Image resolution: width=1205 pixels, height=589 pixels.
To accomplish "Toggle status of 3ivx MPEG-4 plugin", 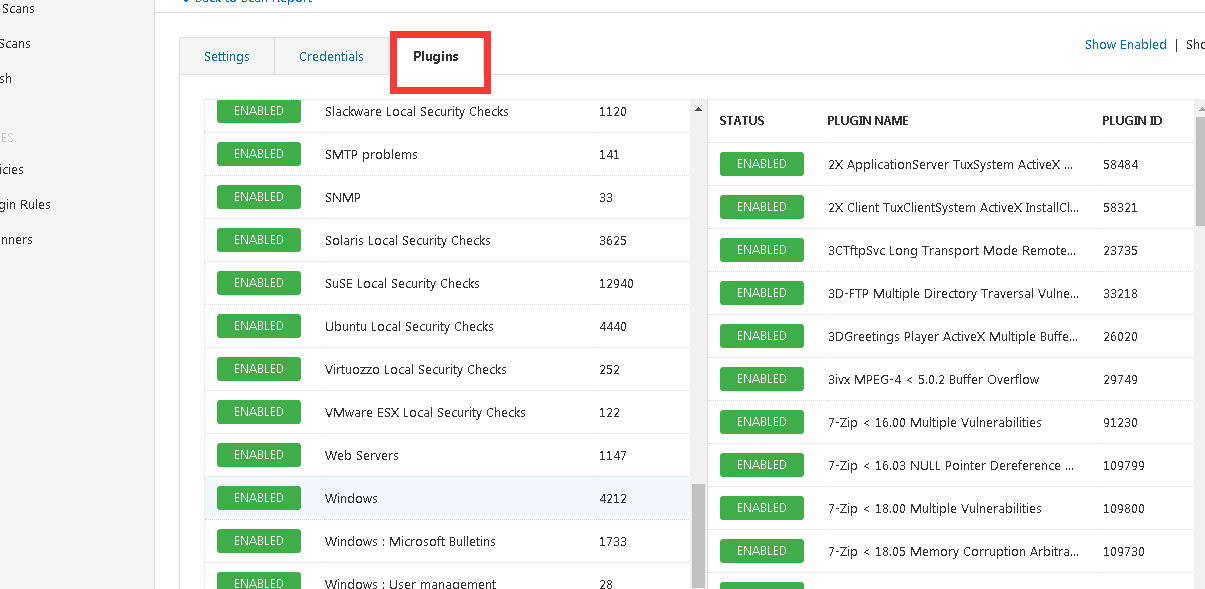I will click(x=762, y=379).
